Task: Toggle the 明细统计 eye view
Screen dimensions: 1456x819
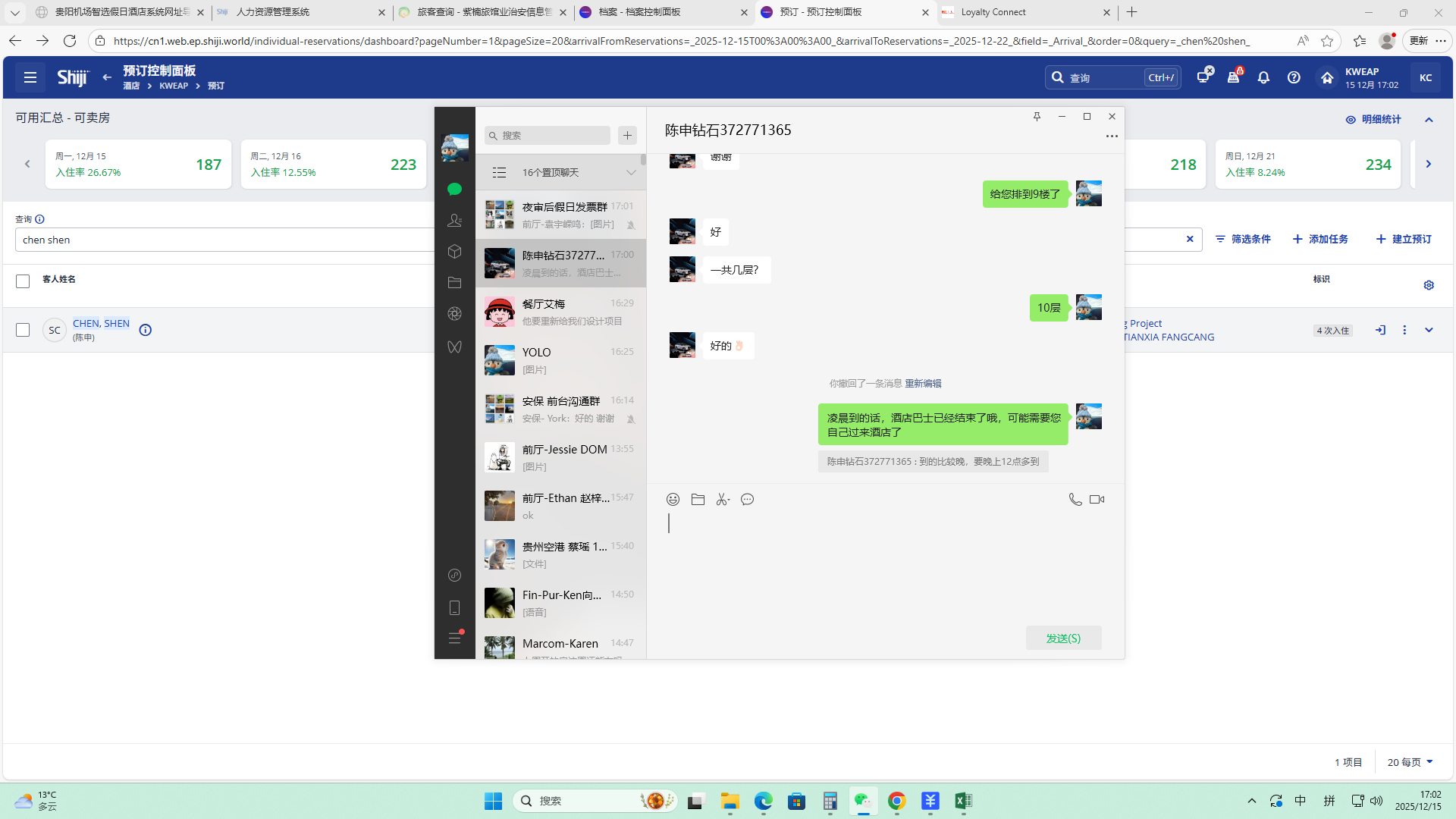Action: point(1373,119)
